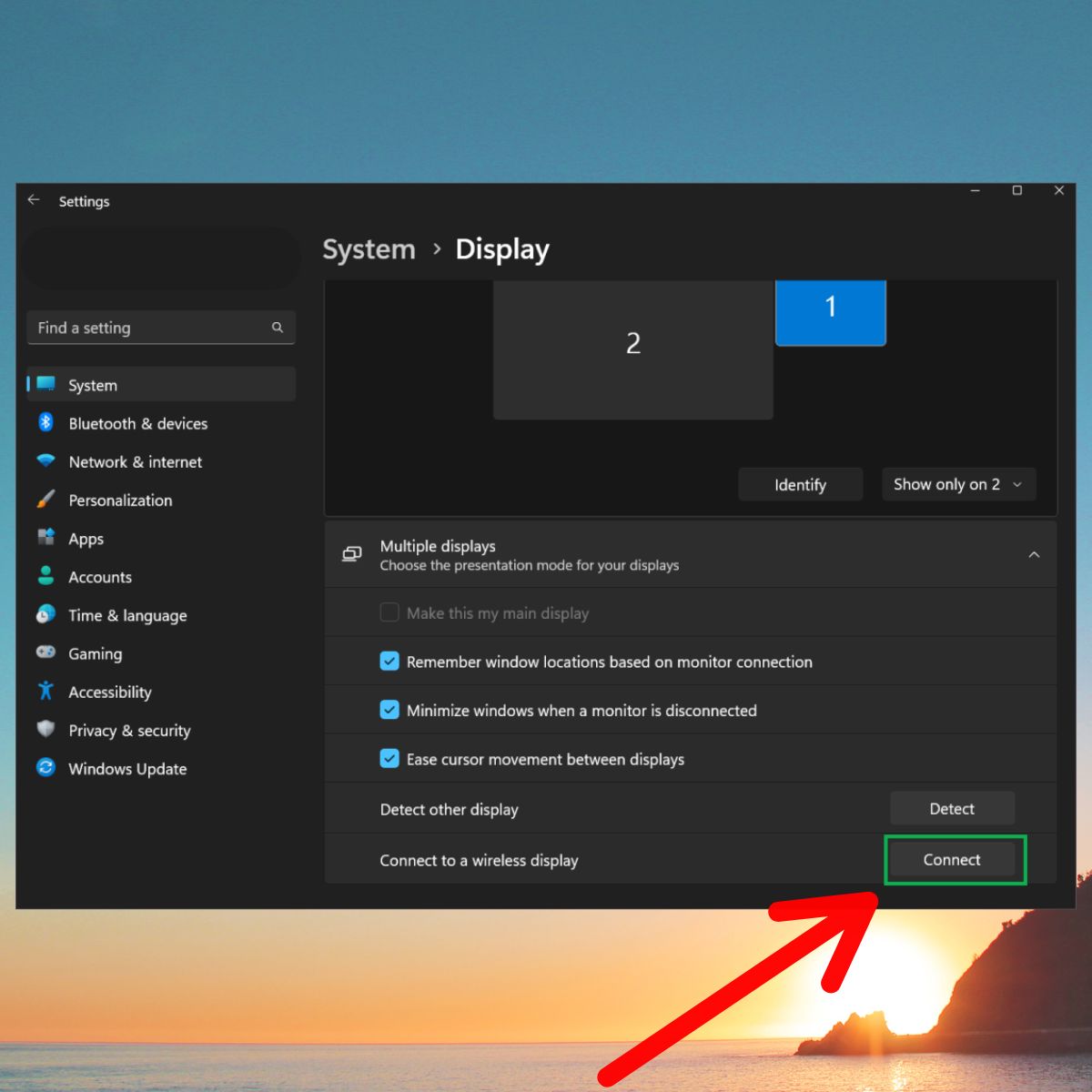Viewport: 1092px width, 1092px height.
Task: Click the System breadcrumb link
Action: point(369,249)
